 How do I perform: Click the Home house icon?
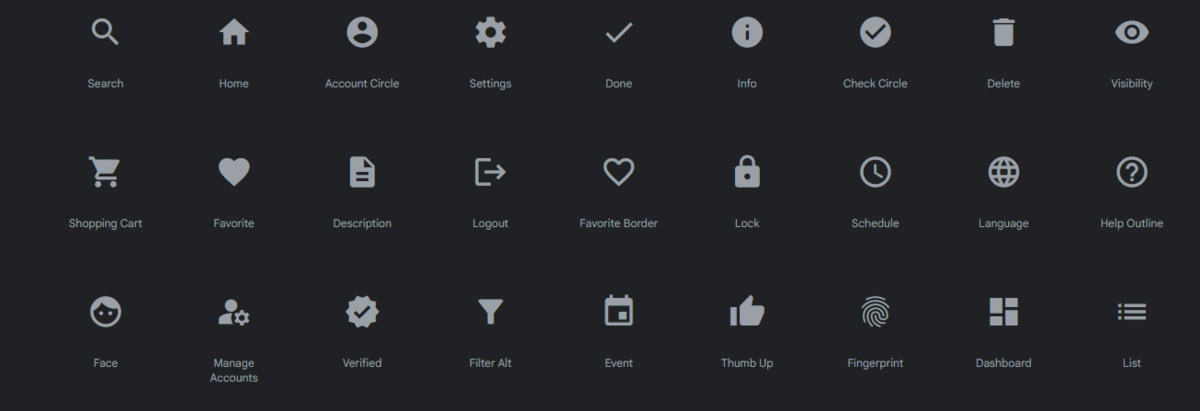point(234,32)
